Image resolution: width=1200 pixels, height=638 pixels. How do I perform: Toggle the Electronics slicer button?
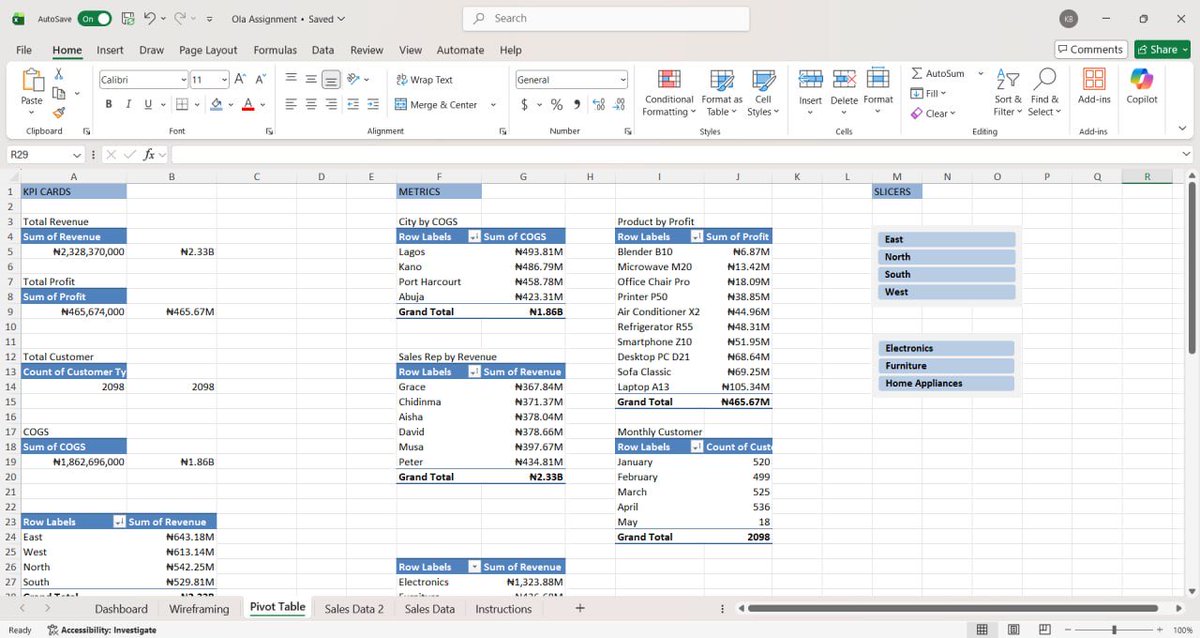(x=946, y=348)
